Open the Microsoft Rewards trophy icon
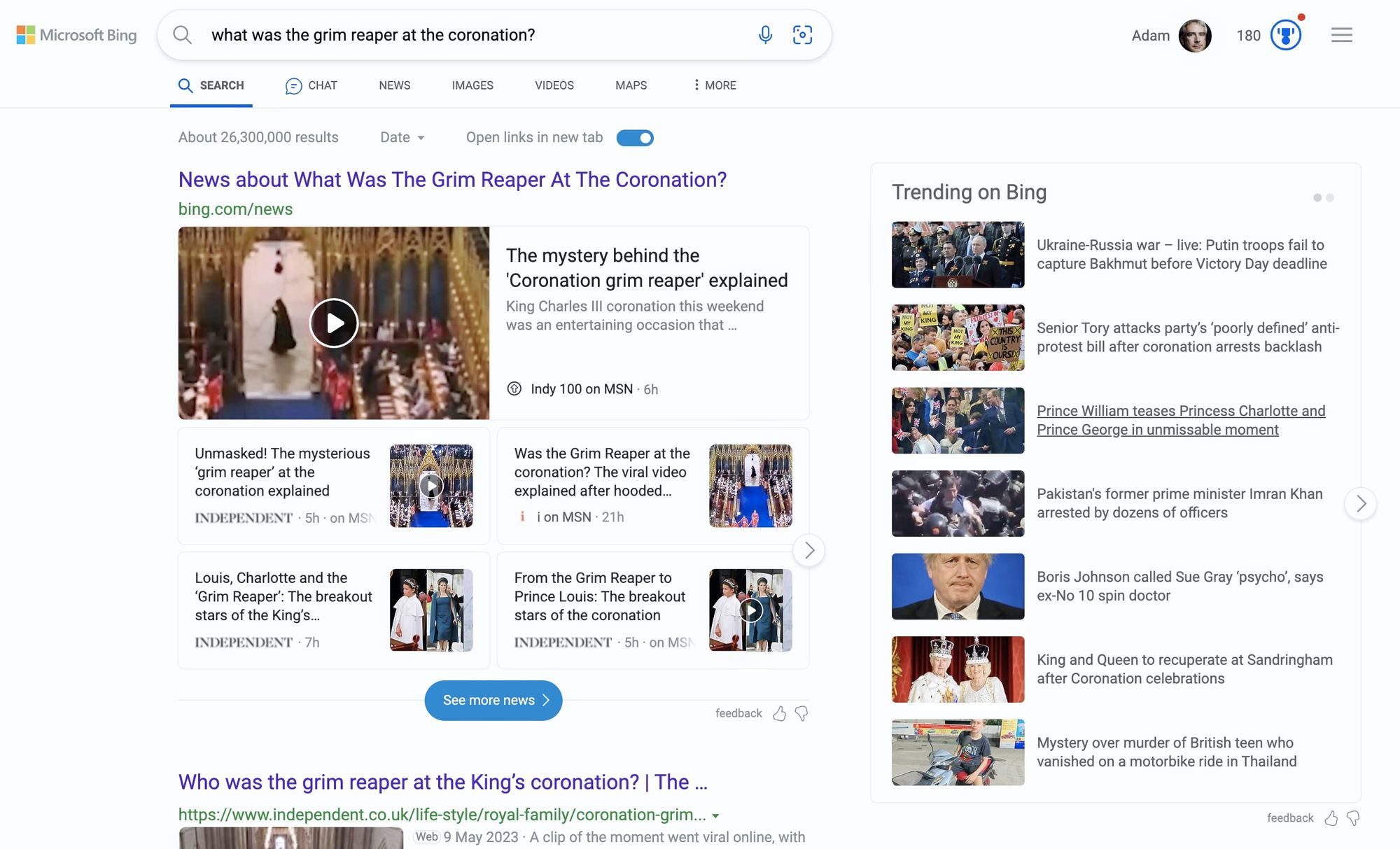The width and height of the screenshot is (1400, 849). (1285, 35)
